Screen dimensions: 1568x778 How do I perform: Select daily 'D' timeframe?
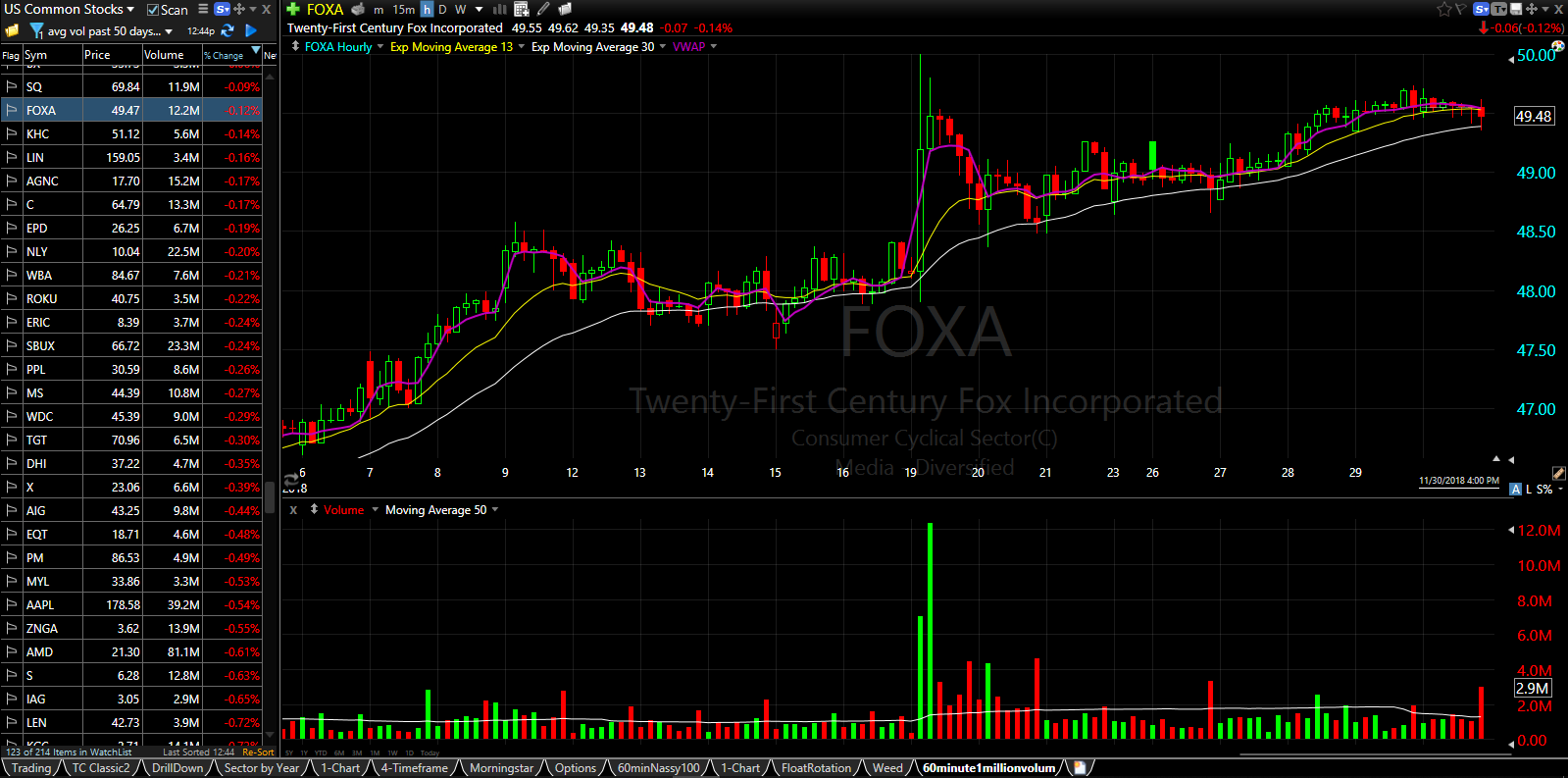(442, 10)
